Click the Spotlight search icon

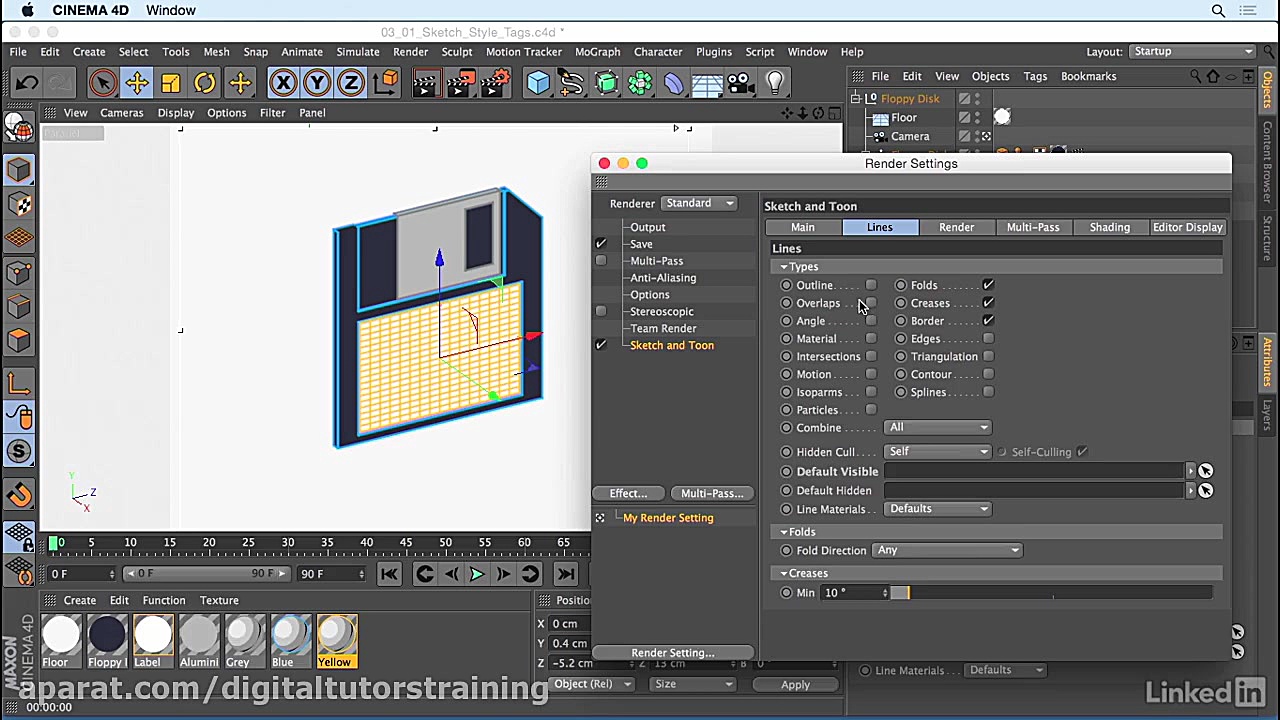click(x=1218, y=10)
